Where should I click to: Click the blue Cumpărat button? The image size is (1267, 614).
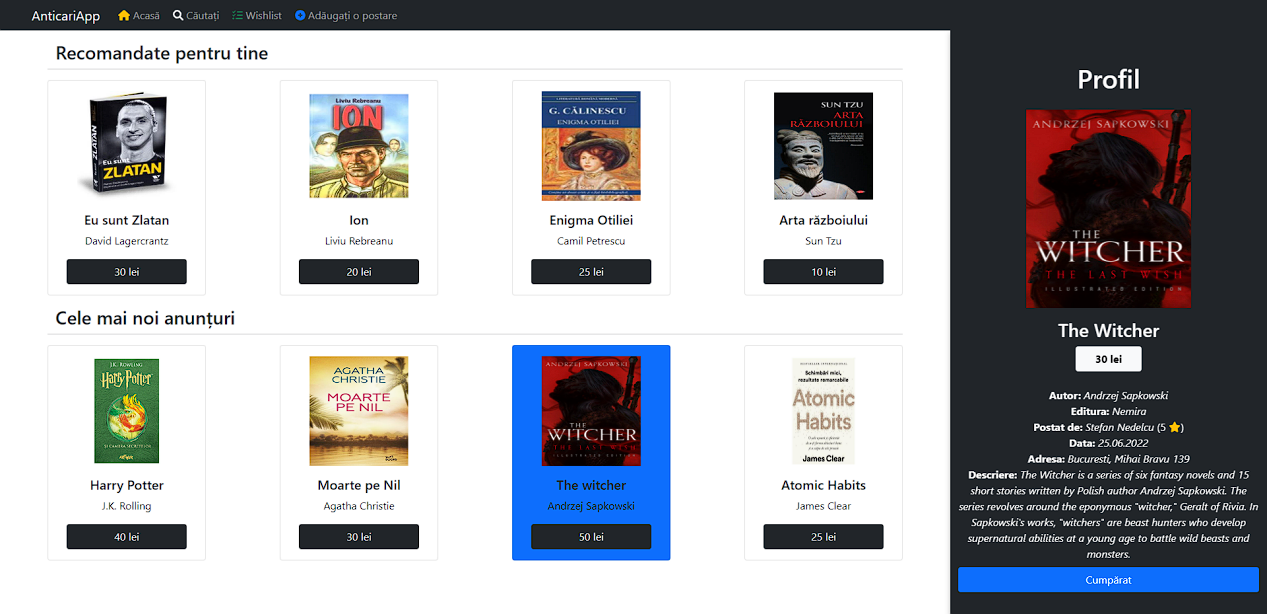click(x=1108, y=580)
